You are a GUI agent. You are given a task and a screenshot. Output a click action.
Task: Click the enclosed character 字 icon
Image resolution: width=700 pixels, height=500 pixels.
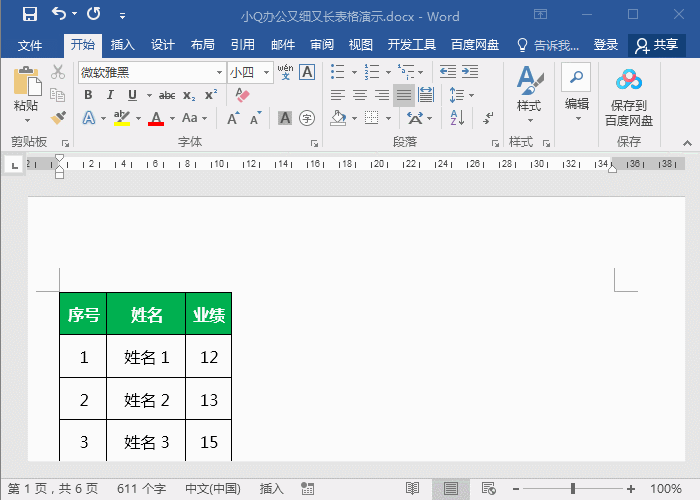307,118
